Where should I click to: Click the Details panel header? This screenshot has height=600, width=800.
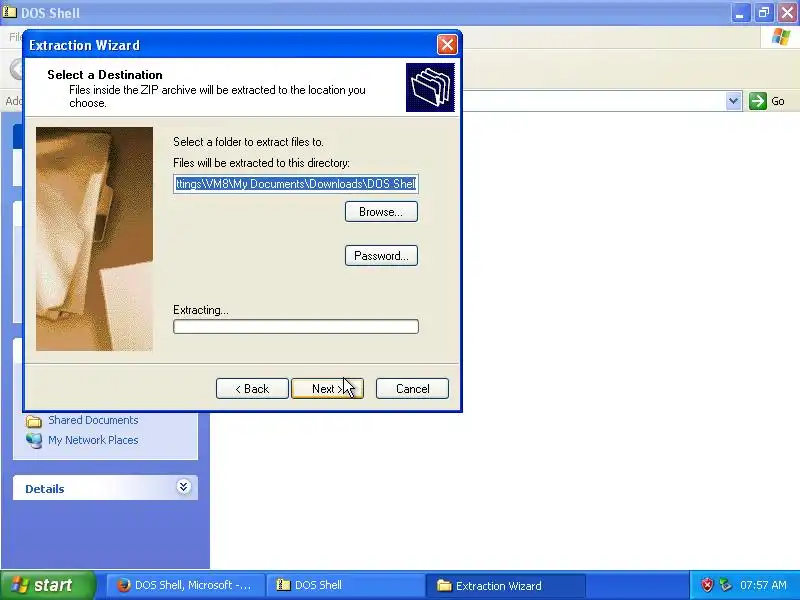click(105, 488)
